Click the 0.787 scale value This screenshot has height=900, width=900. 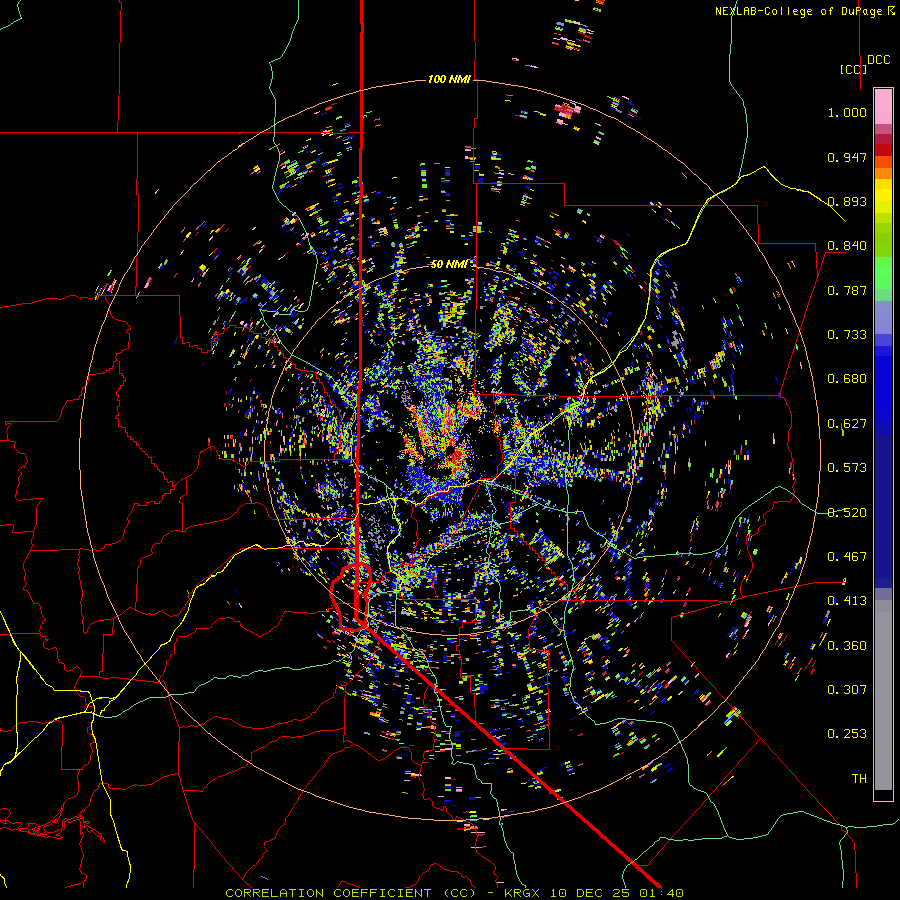pyautogui.click(x=847, y=290)
